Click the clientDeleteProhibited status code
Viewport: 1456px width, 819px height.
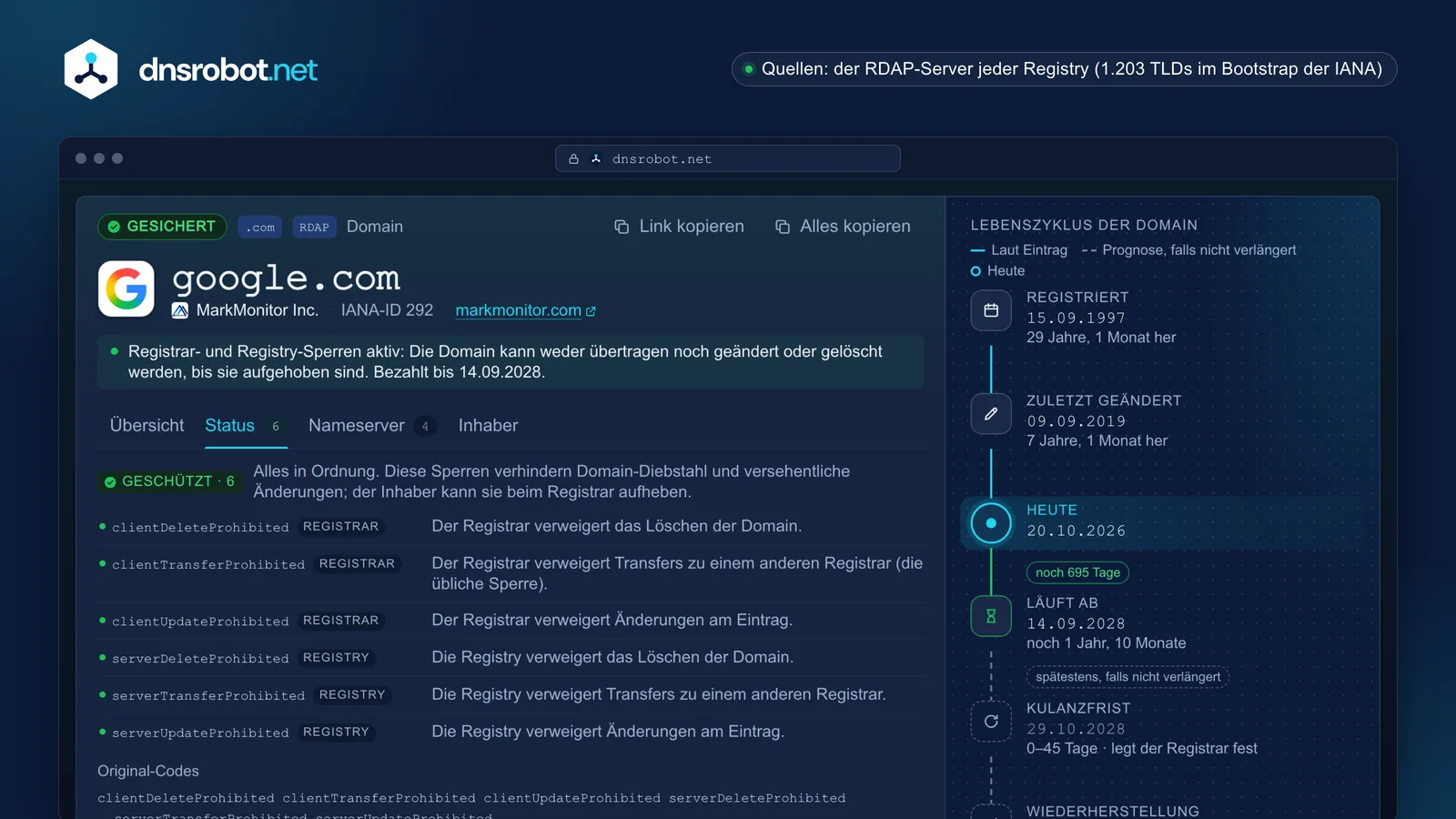point(200,528)
